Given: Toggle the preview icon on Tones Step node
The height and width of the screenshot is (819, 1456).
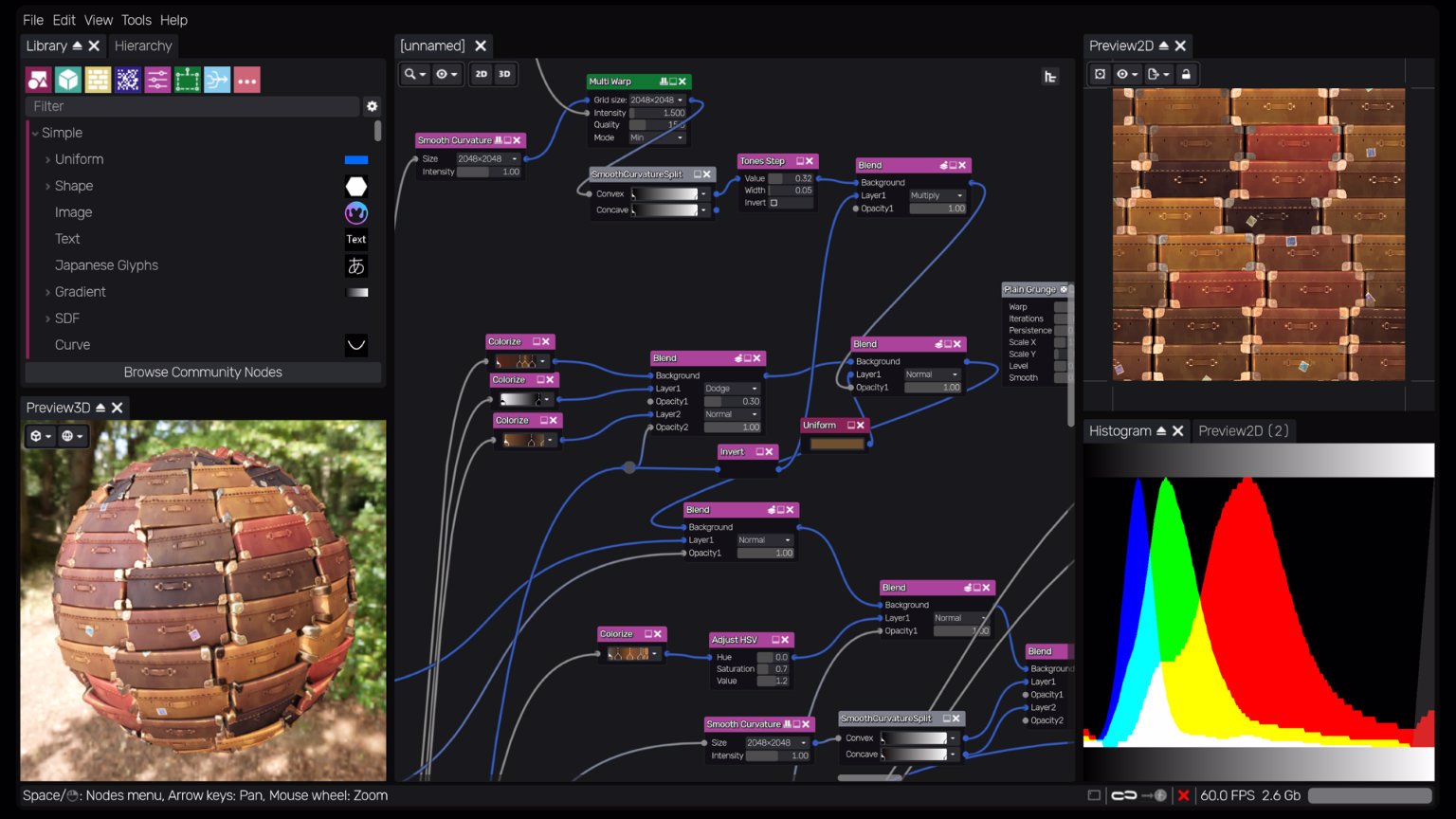Looking at the screenshot, I should coord(800,161).
